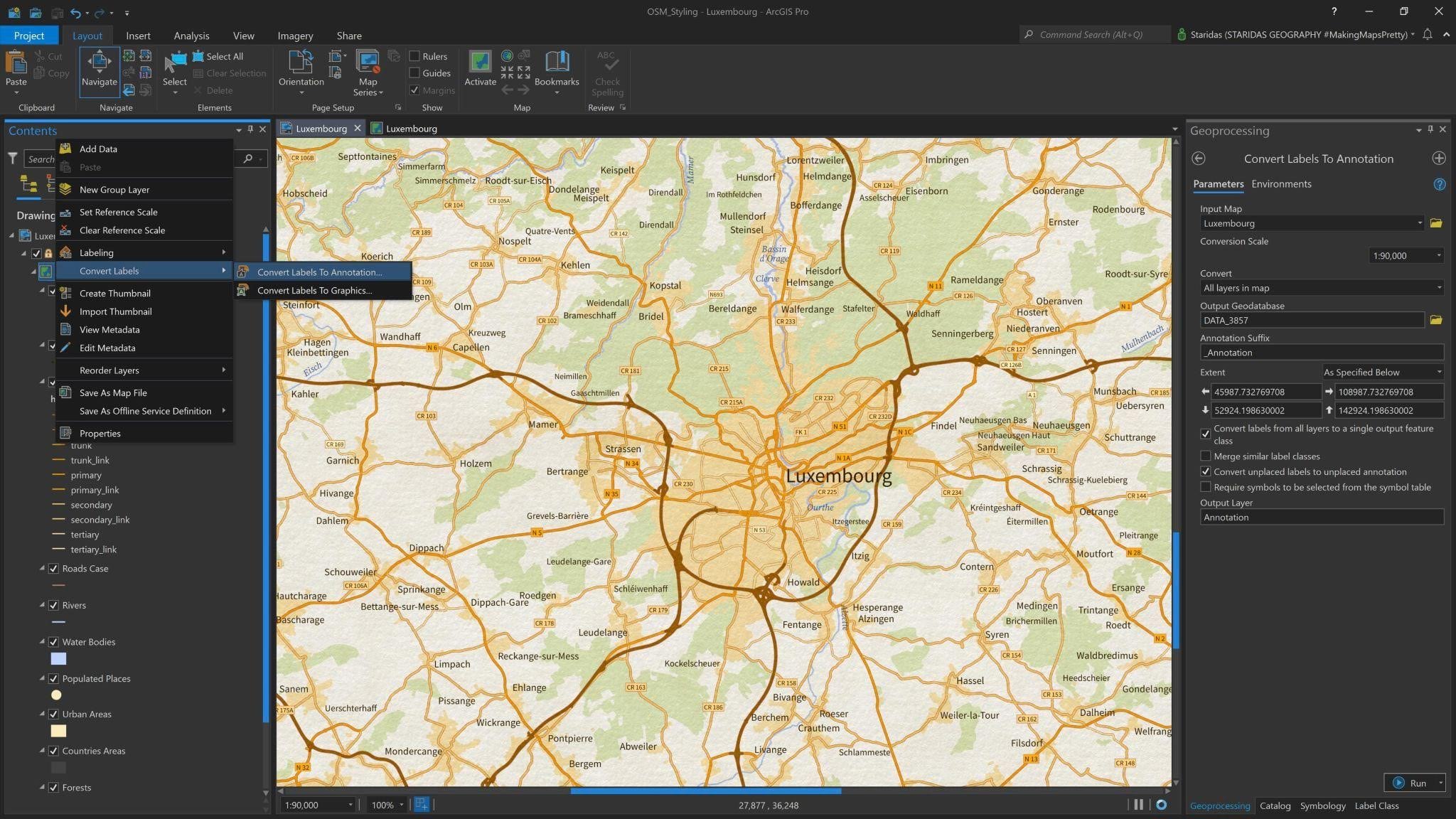The width and height of the screenshot is (1456, 819).
Task: Open the Bookmarks icon in ribbon
Action: pos(557,63)
